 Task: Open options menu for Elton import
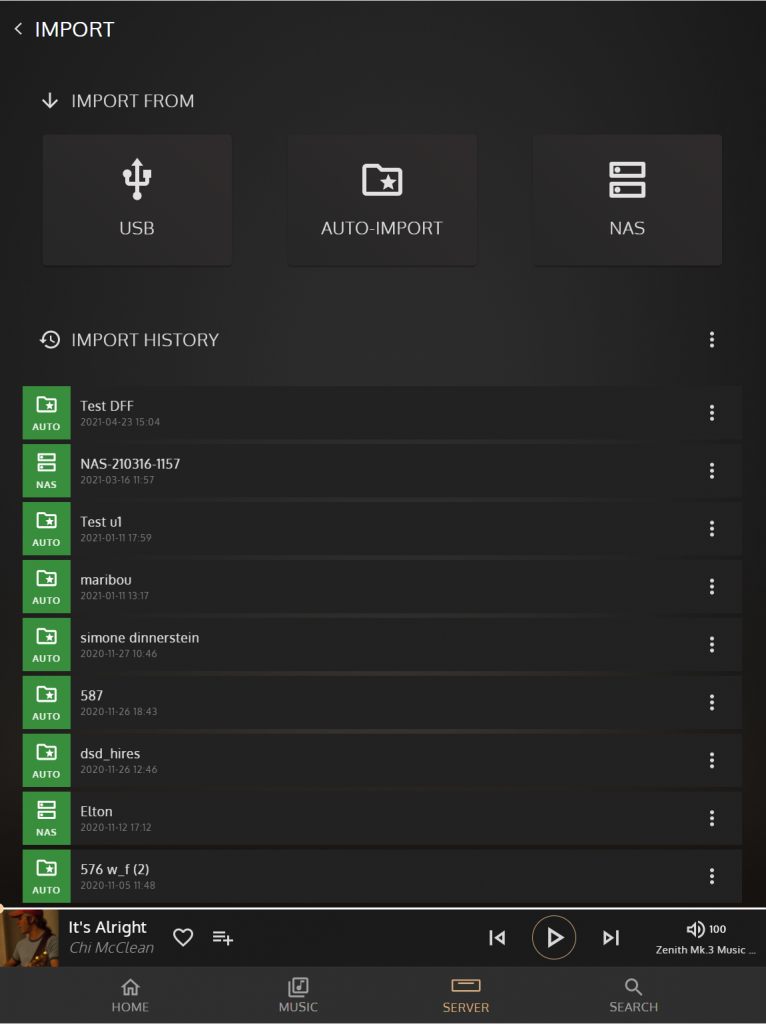coord(712,818)
